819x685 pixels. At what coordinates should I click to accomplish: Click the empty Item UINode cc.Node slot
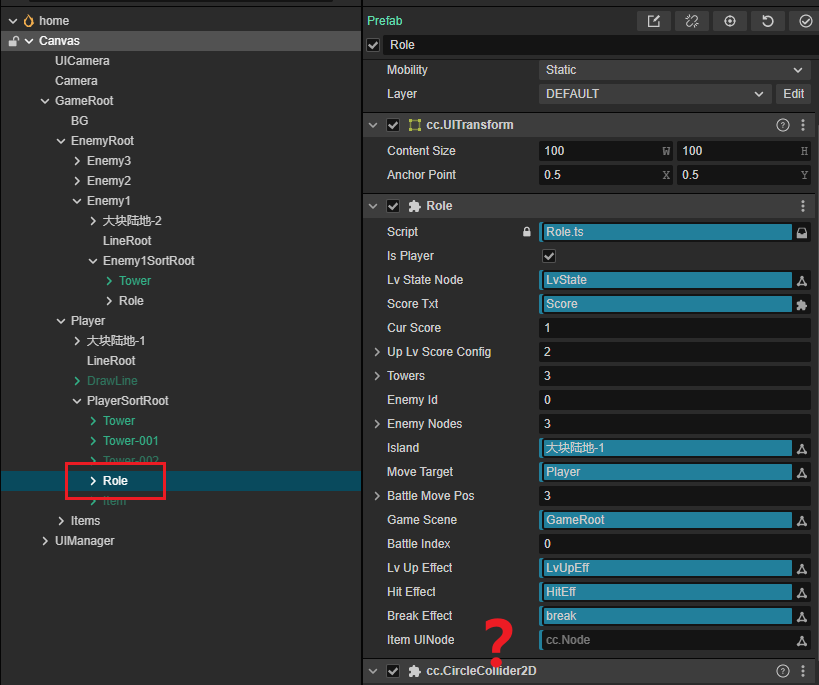(x=666, y=641)
